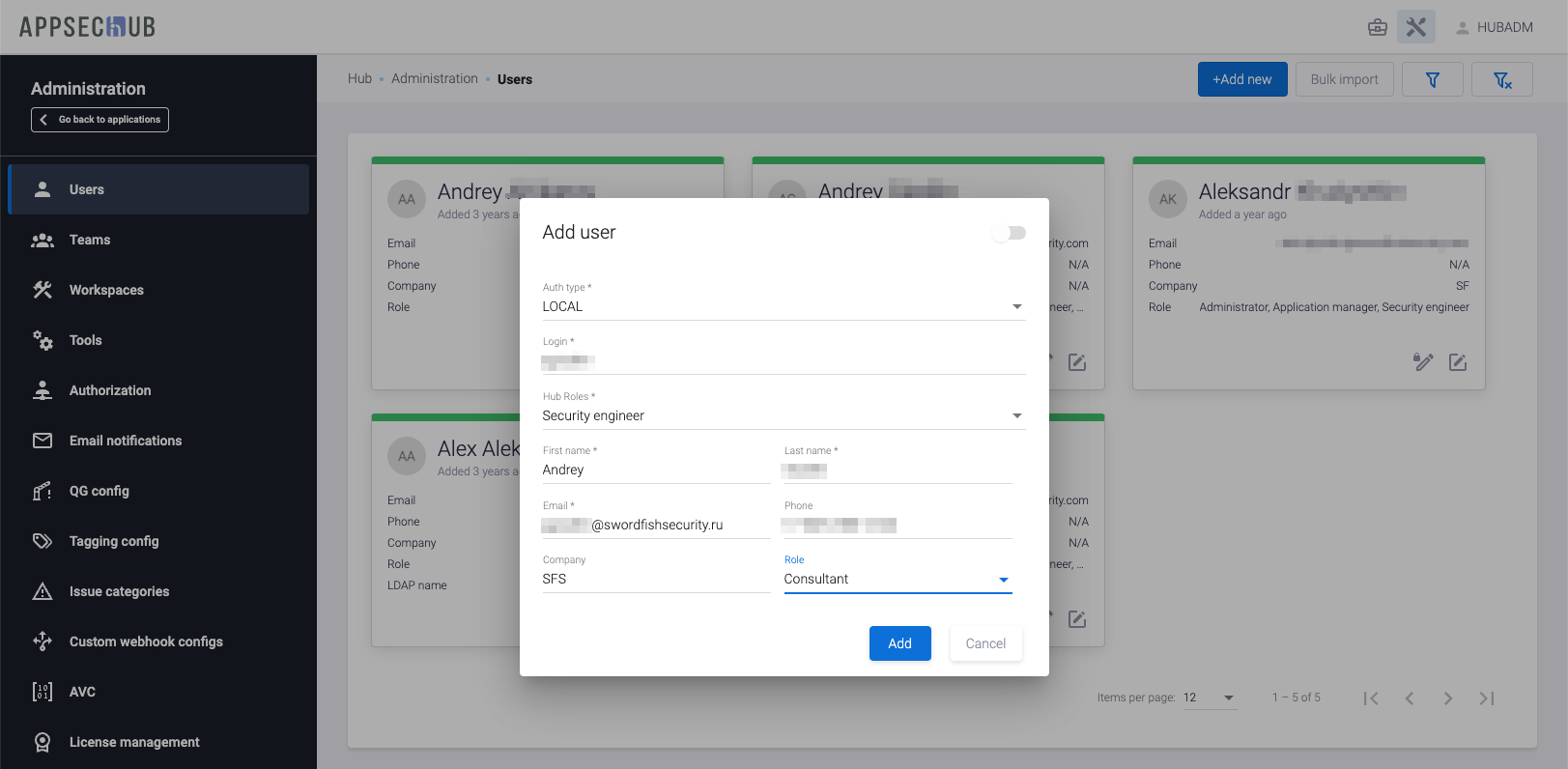Expand the Auth type dropdown
Image resolution: width=1568 pixels, height=769 pixels.
point(783,306)
